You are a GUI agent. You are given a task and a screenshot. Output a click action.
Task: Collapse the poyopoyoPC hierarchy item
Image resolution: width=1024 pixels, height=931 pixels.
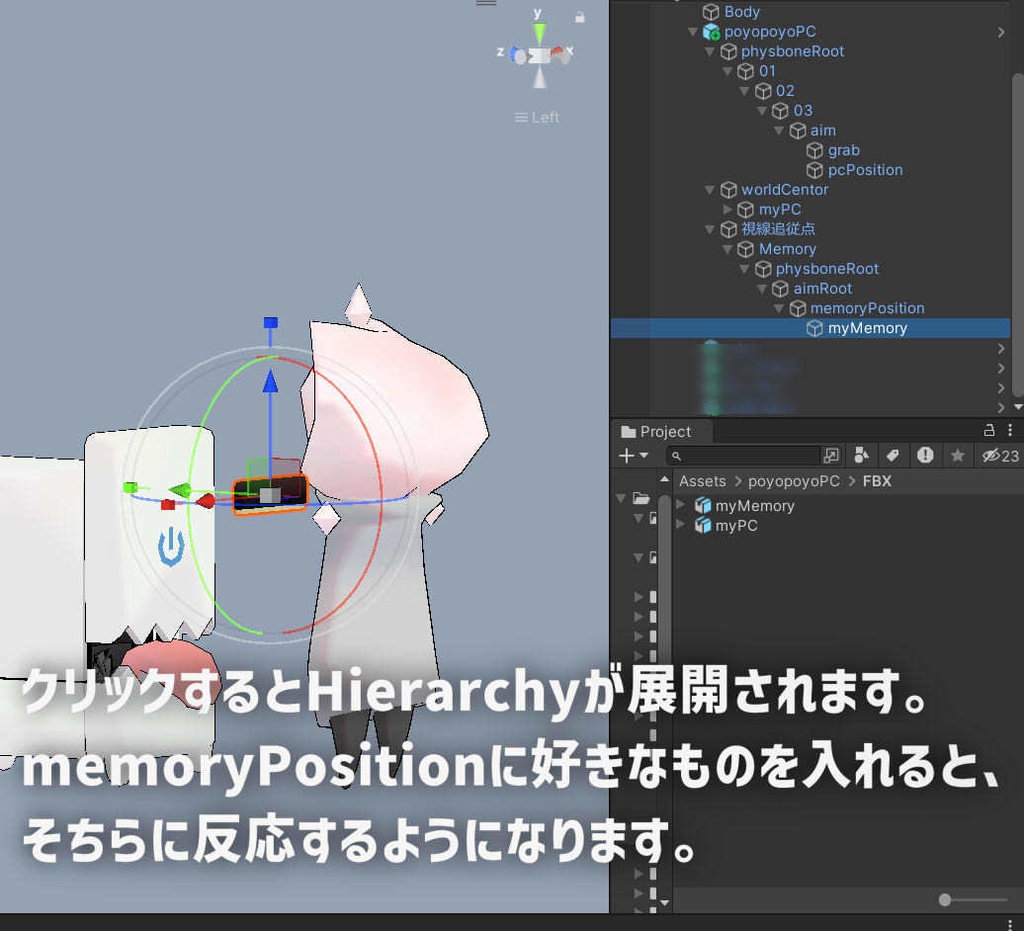tap(693, 31)
